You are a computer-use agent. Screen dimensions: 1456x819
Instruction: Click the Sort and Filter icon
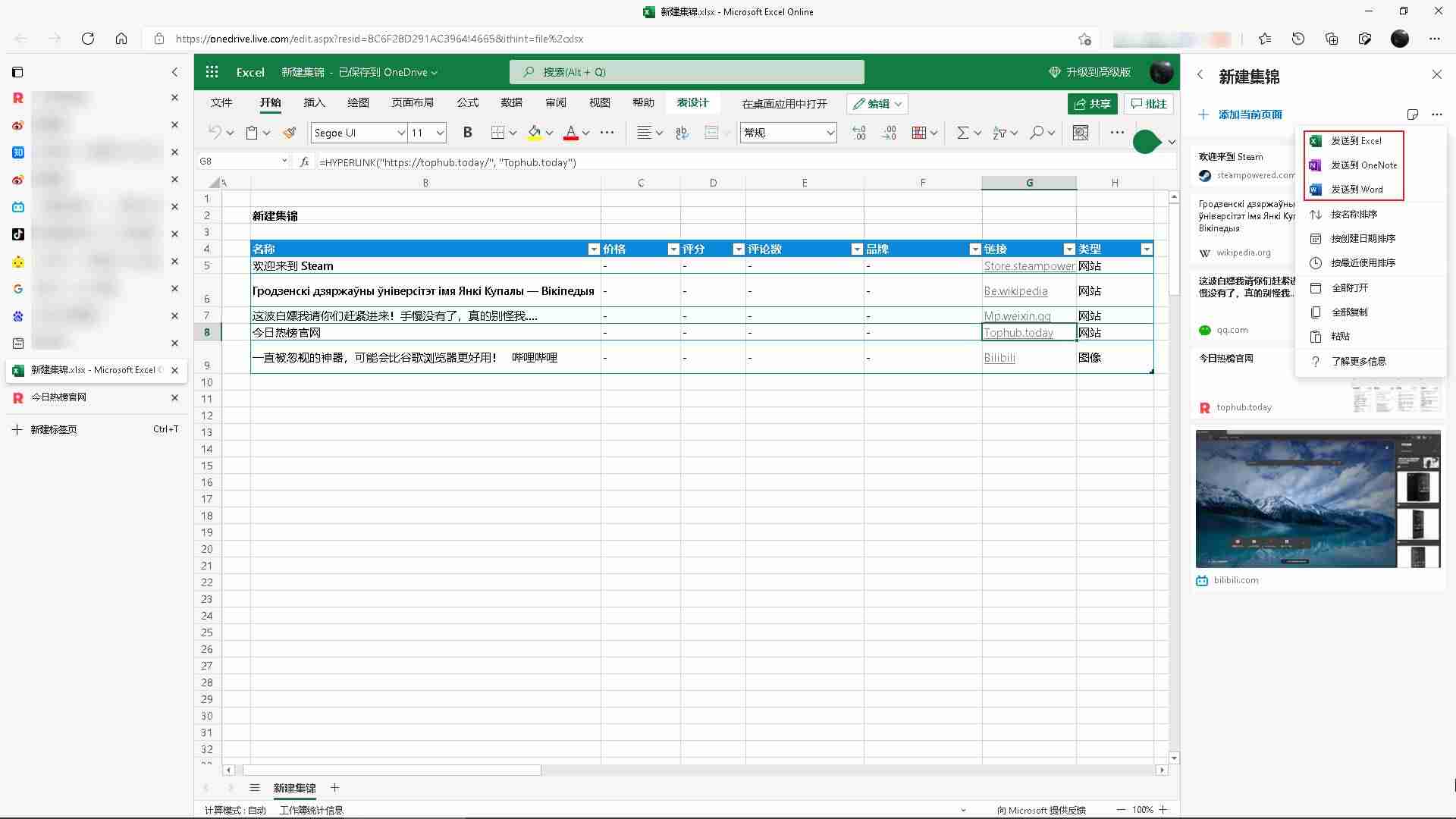click(x=999, y=133)
